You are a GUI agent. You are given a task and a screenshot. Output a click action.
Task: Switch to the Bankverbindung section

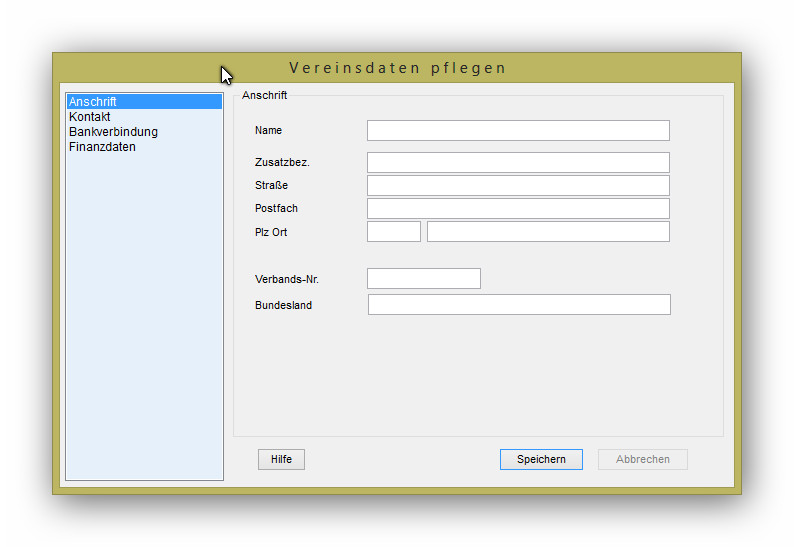point(113,132)
